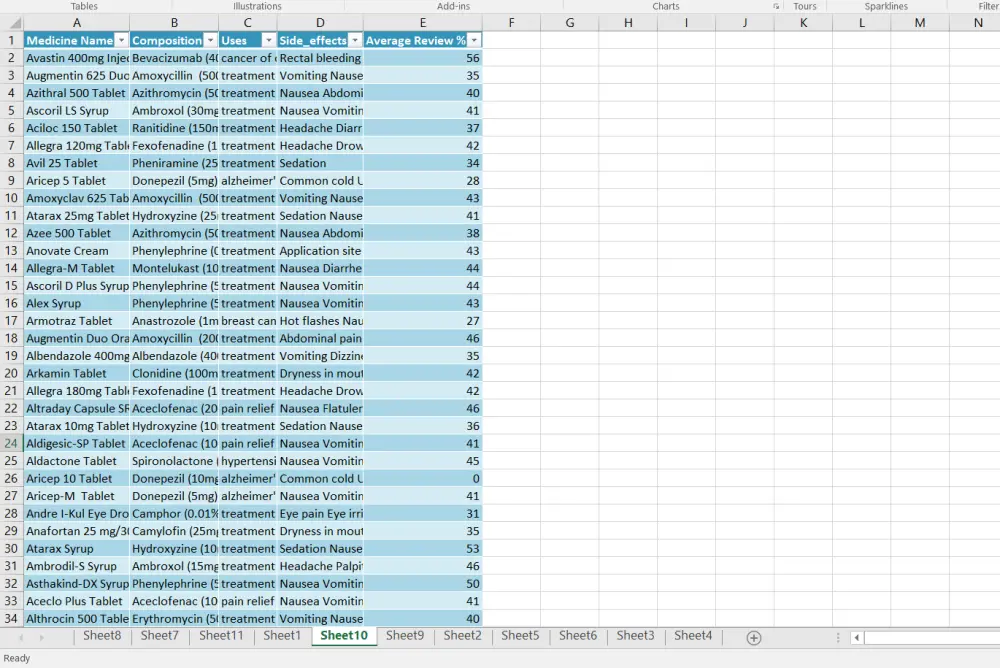
Task: Click Erythromycin composition cell
Action: coord(174,619)
